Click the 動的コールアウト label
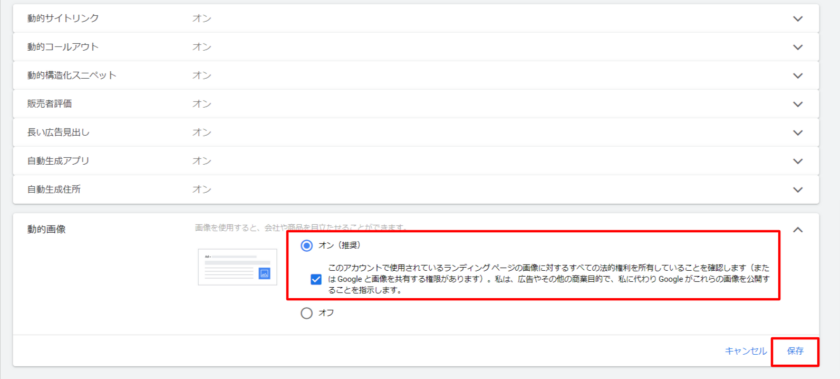This screenshot has width=840, height=379. coord(63,47)
